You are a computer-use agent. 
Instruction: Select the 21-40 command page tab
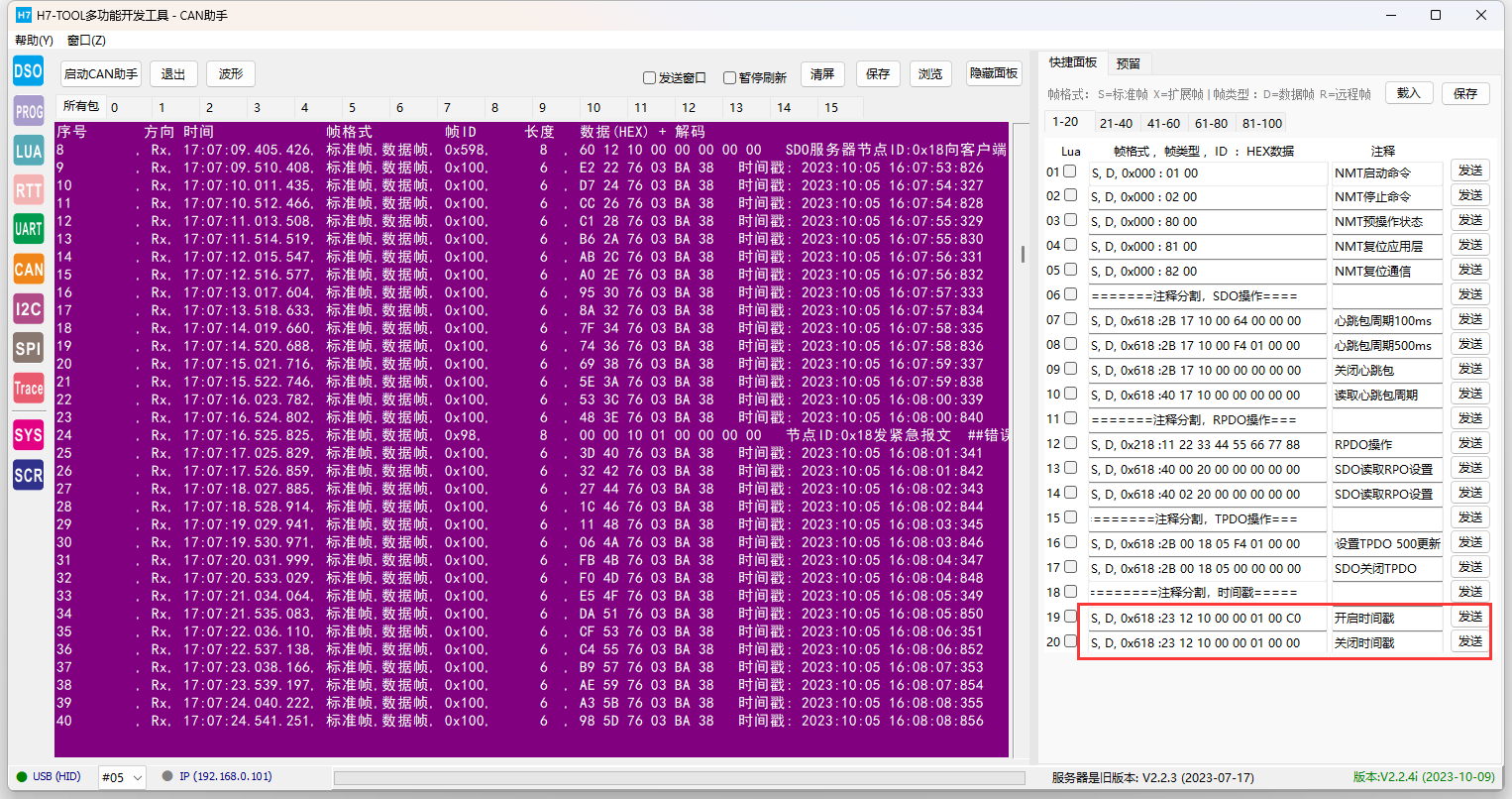point(1116,123)
